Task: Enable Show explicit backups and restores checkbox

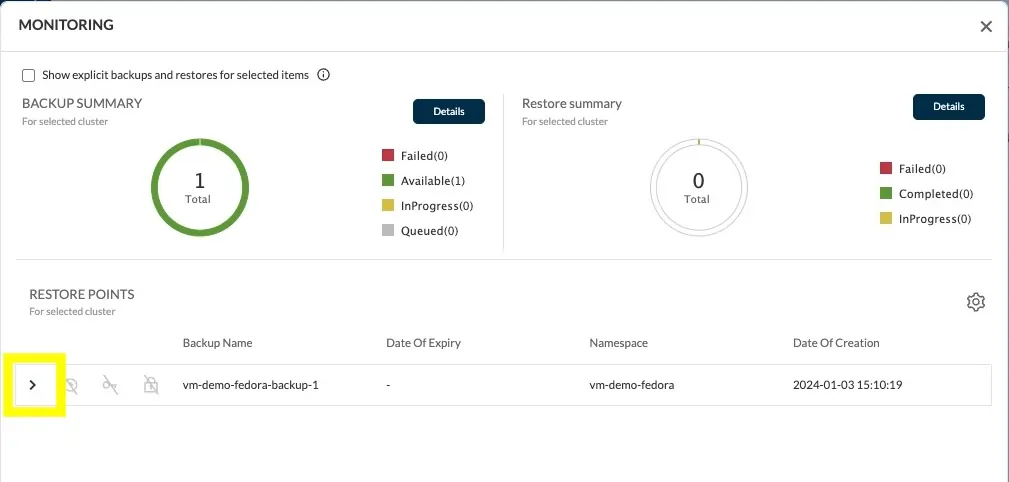Action: pyautogui.click(x=28, y=75)
